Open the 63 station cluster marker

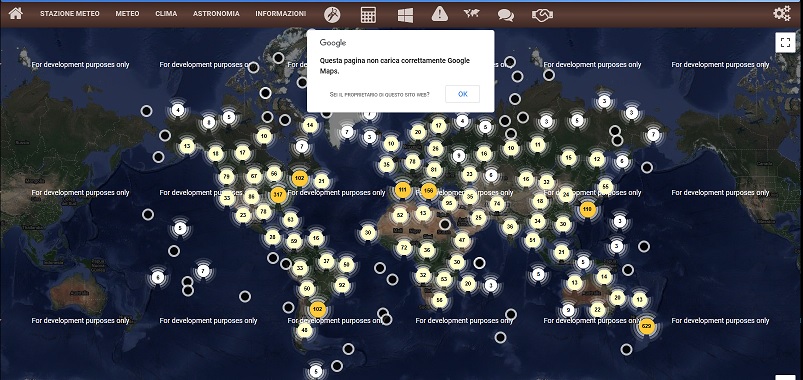[x=290, y=220]
